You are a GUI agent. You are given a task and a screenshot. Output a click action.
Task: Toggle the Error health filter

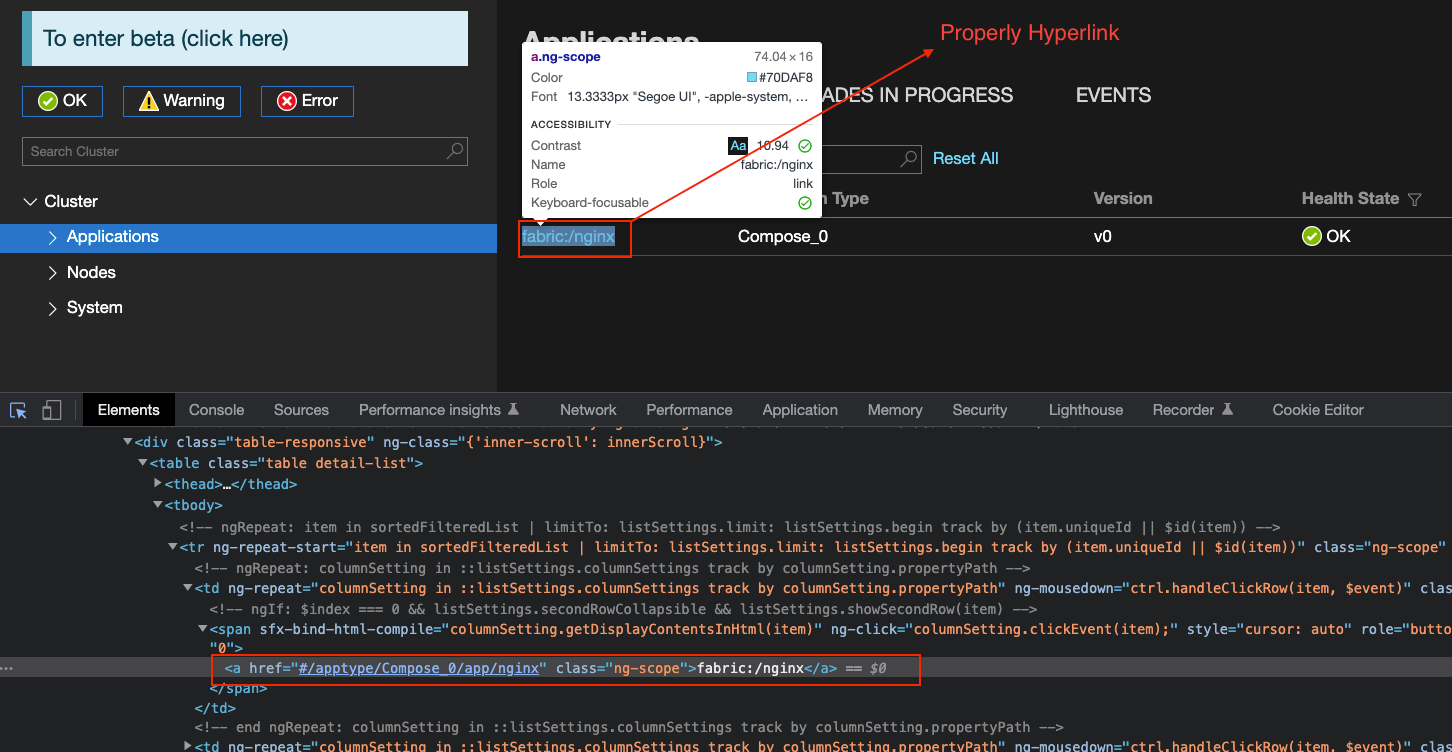click(x=307, y=100)
